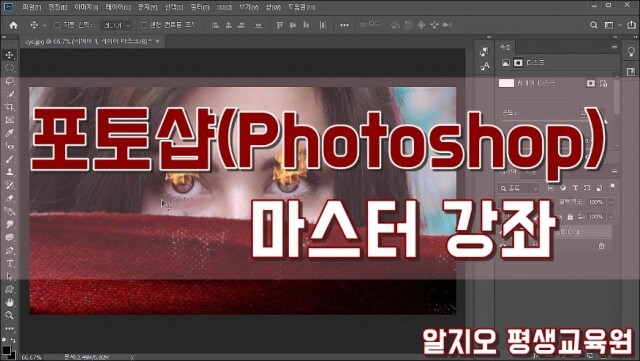640x361 pixels.
Task: Enable the auto-select checkbox
Action: [x=58, y=25]
